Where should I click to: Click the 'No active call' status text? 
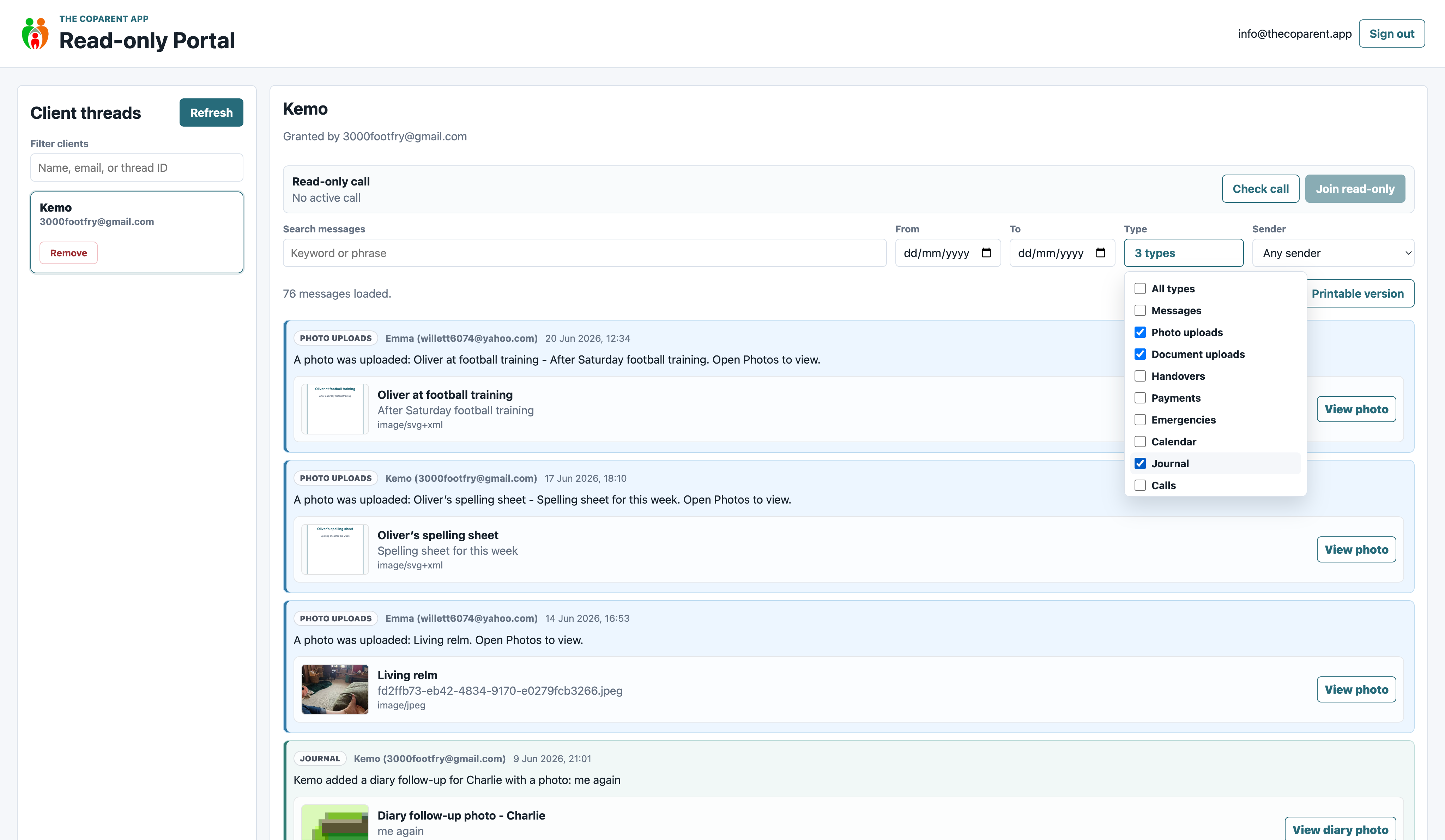326,198
